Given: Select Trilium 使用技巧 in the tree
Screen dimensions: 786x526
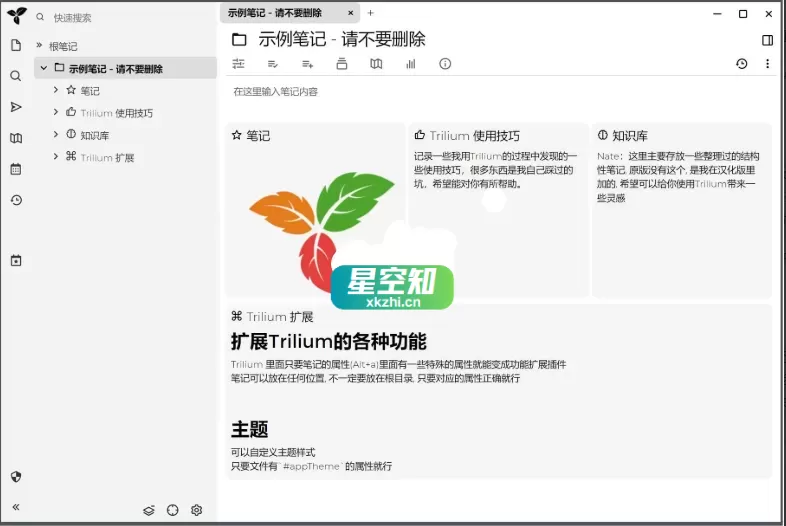Looking at the screenshot, I should [117, 113].
